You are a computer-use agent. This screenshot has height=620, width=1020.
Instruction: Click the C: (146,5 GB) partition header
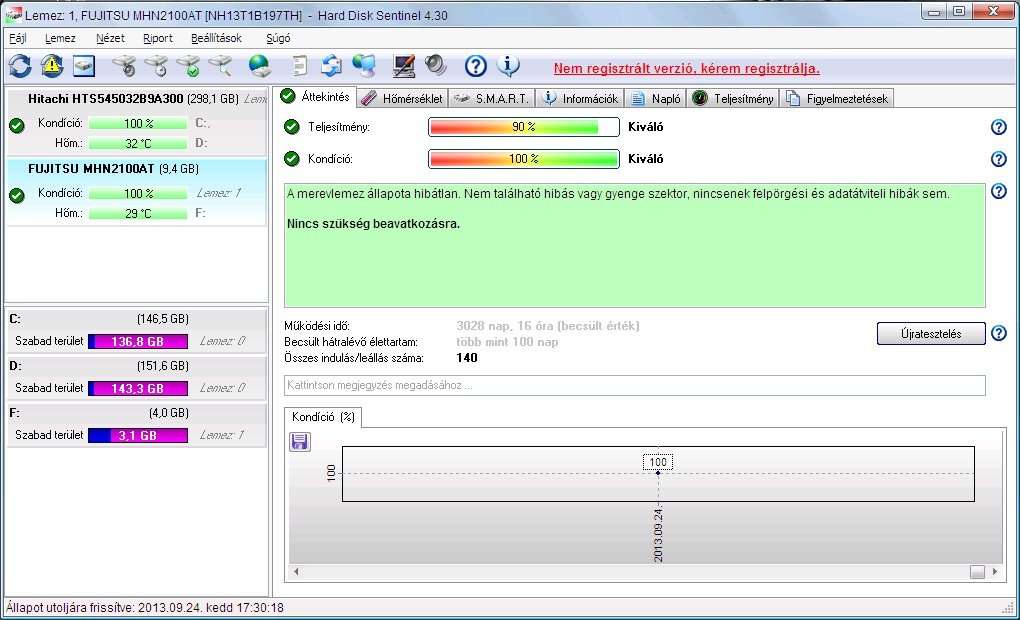tap(136, 319)
